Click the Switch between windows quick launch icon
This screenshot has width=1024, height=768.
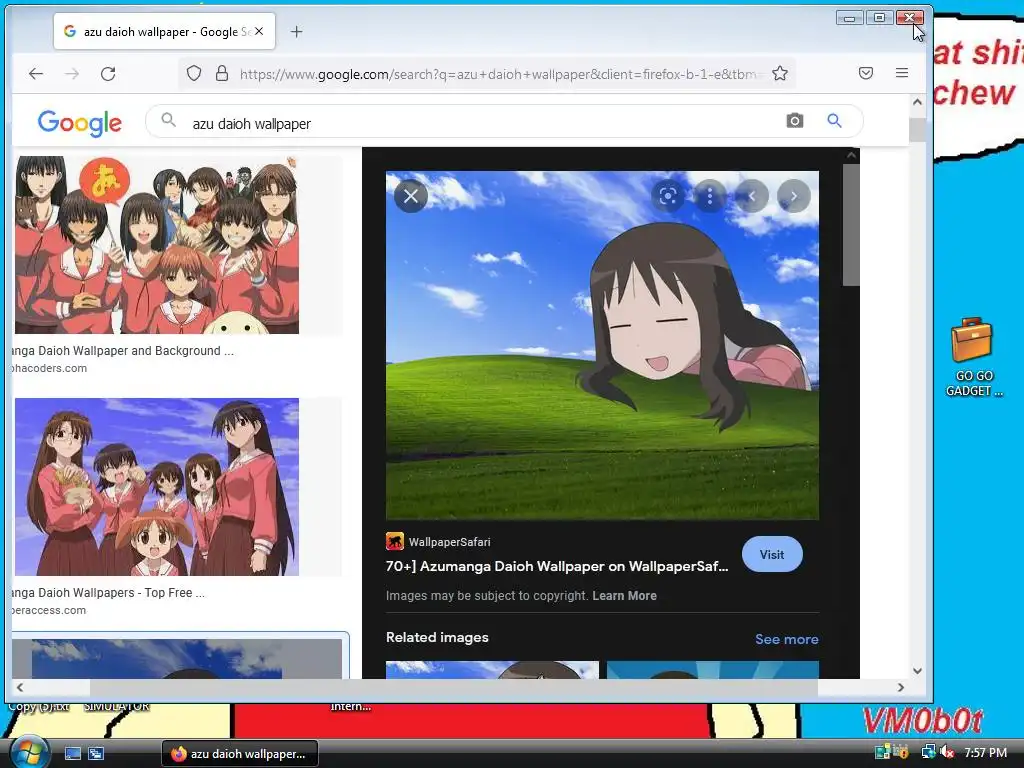(x=96, y=754)
